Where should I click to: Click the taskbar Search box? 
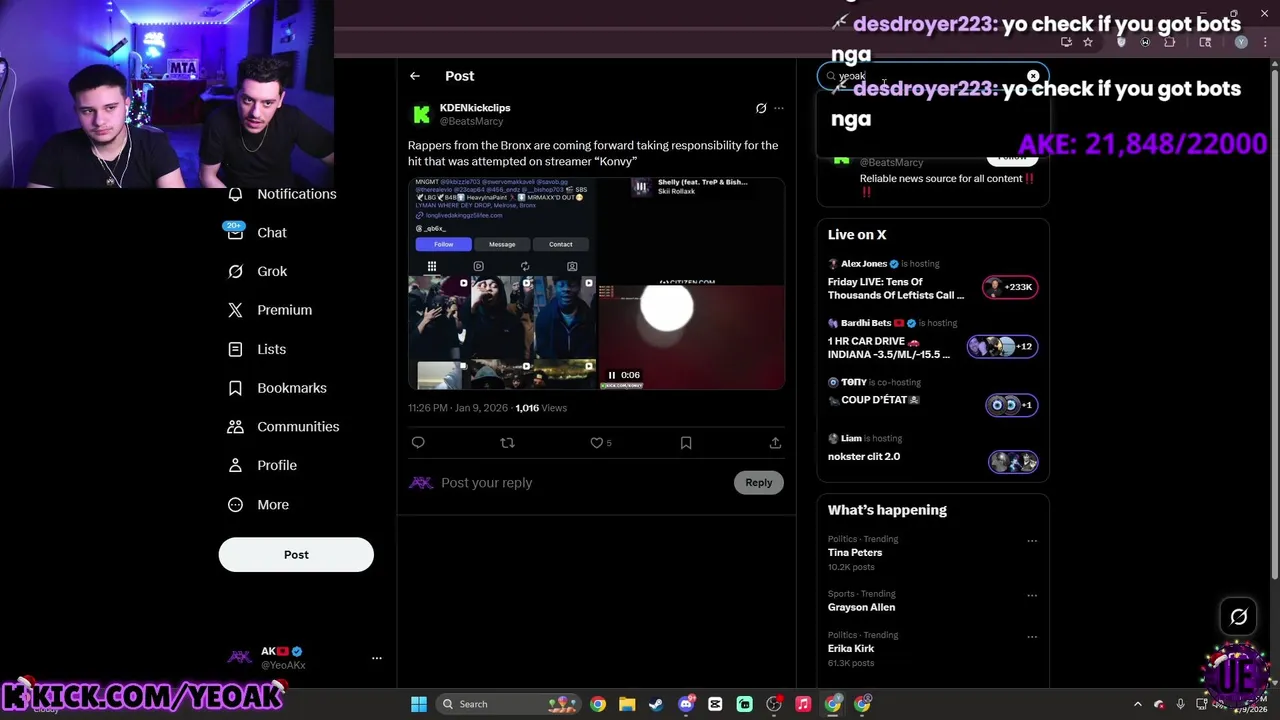[510, 704]
